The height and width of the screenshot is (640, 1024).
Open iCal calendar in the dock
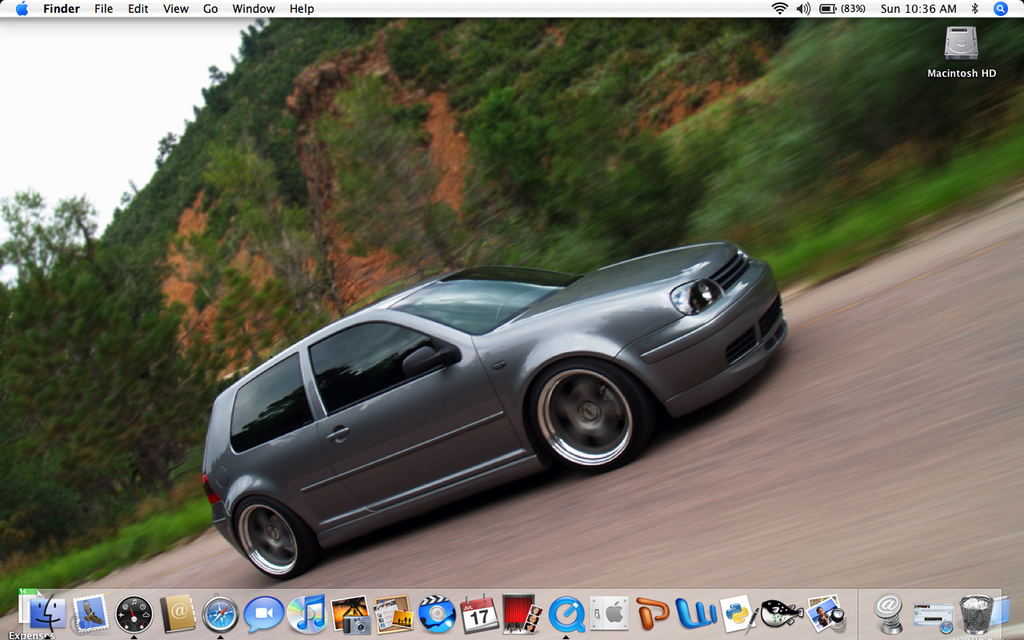[x=479, y=613]
